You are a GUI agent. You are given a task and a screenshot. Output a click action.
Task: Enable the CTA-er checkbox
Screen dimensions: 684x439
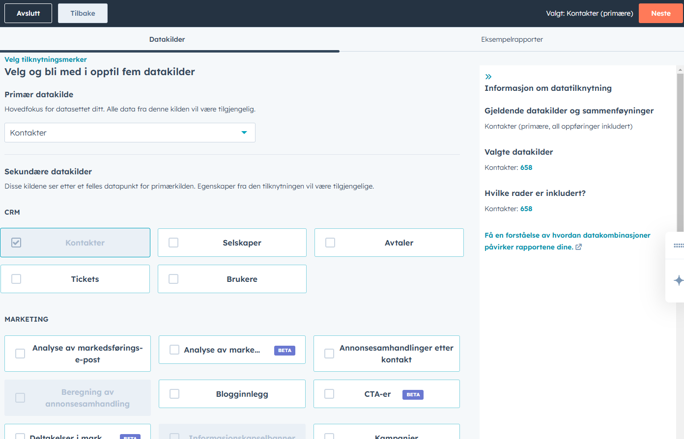click(x=329, y=394)
